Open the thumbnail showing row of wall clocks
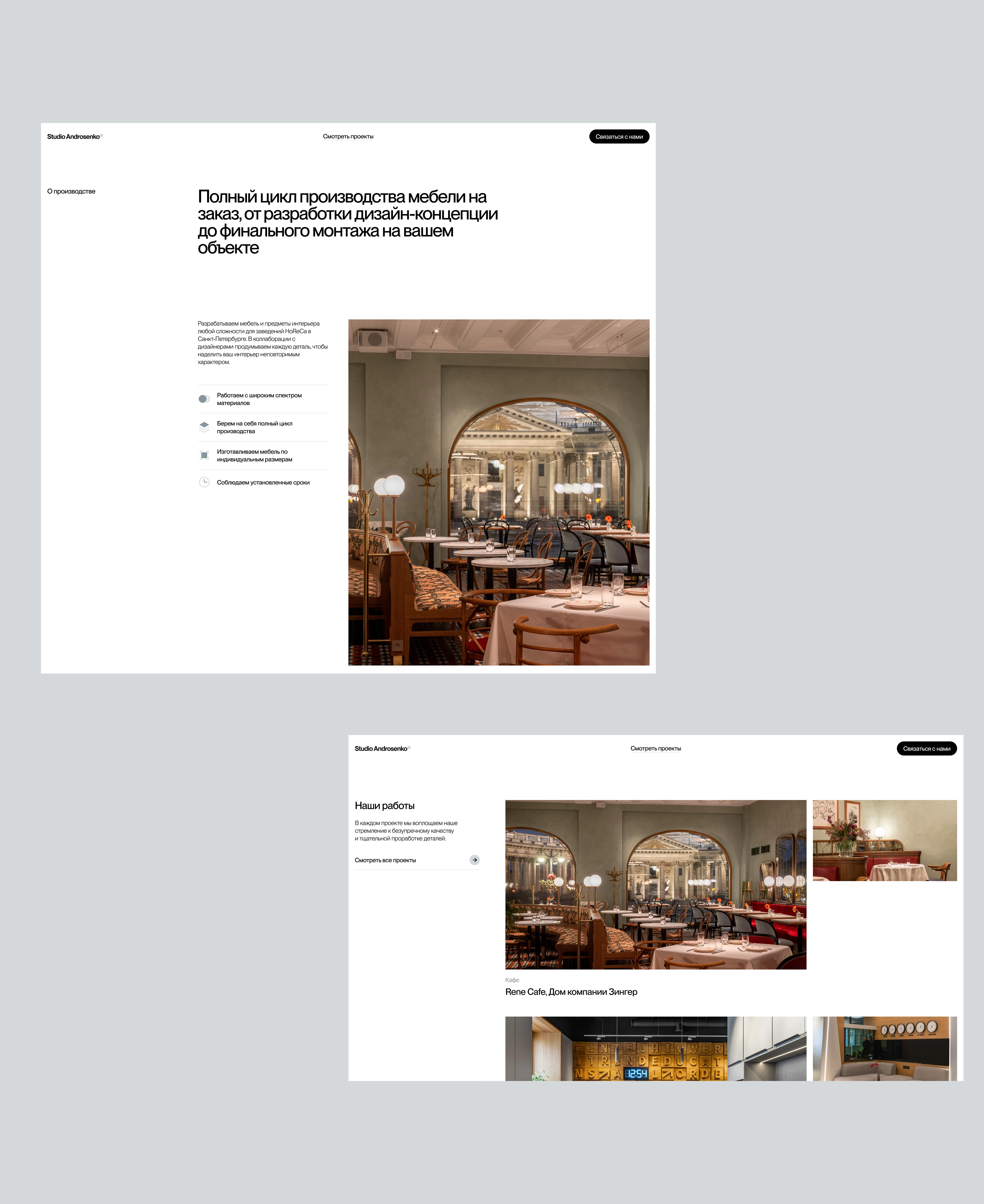This screenshot has width=984, height=1204. 884,1049
